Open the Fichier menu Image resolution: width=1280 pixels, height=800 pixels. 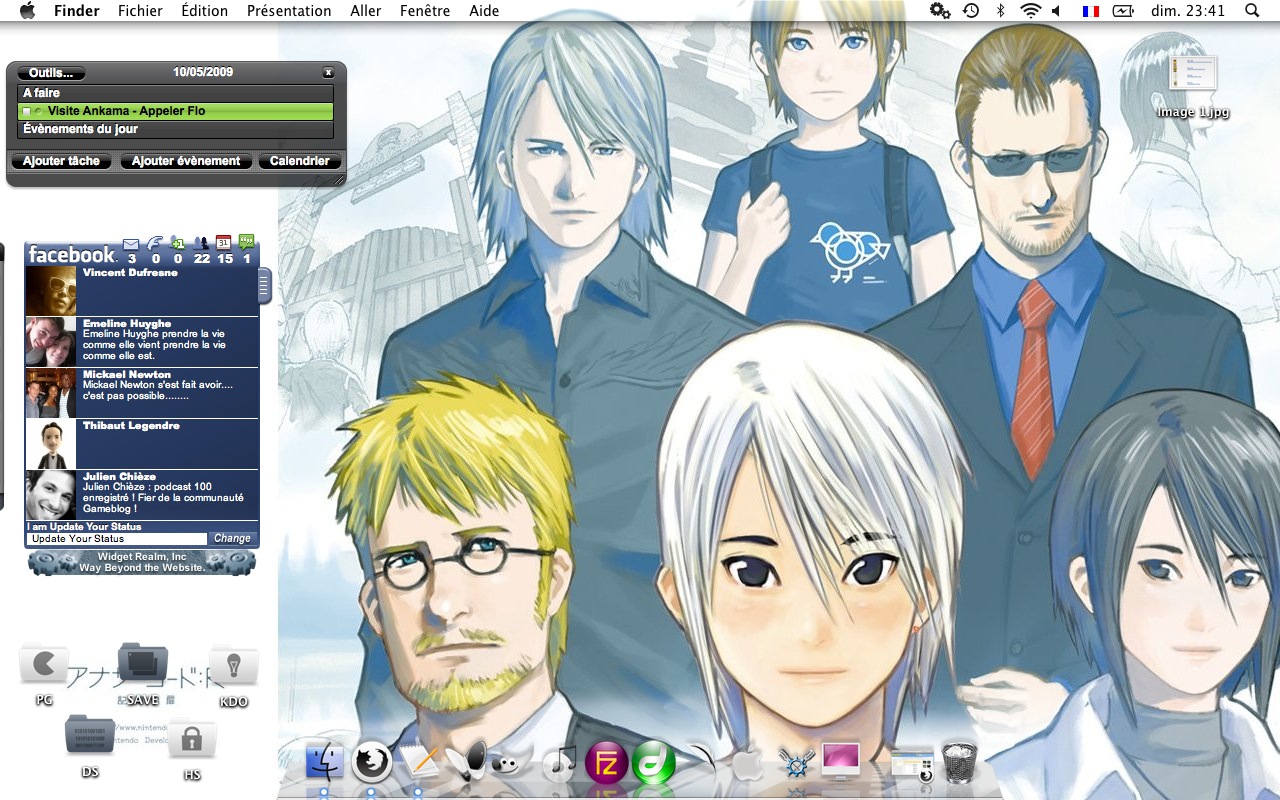point(140,11)
